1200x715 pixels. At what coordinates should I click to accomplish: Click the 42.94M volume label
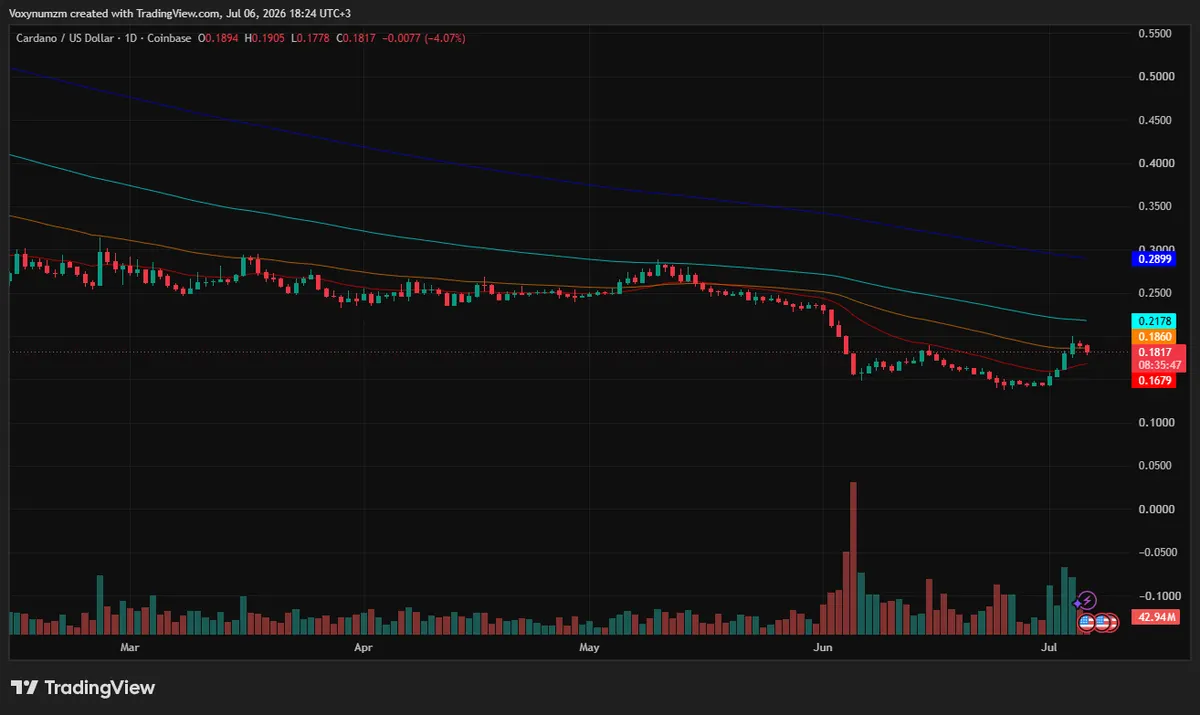tap(1156, 617)
